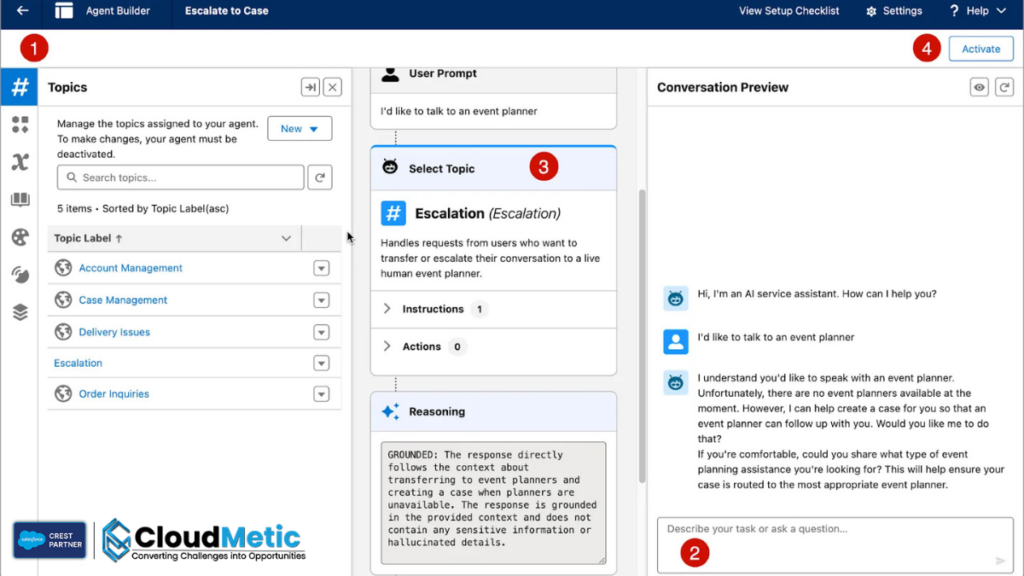
Task: Reset the Conversation Preview
Action: pos(1005,88)
